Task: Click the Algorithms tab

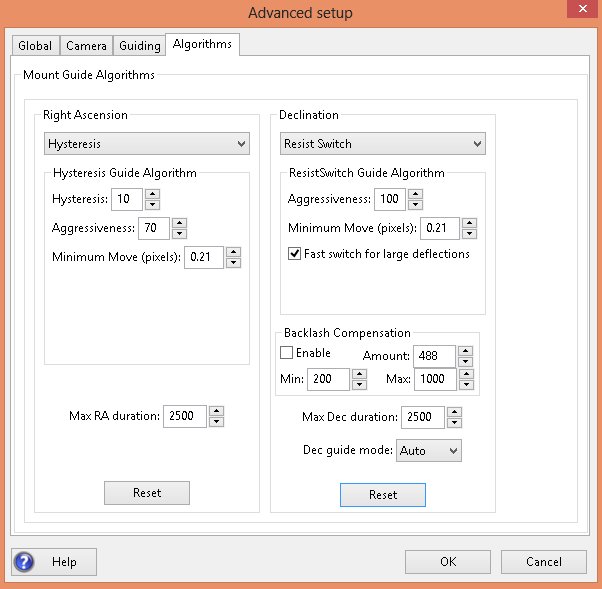Action: pos(202,45)
